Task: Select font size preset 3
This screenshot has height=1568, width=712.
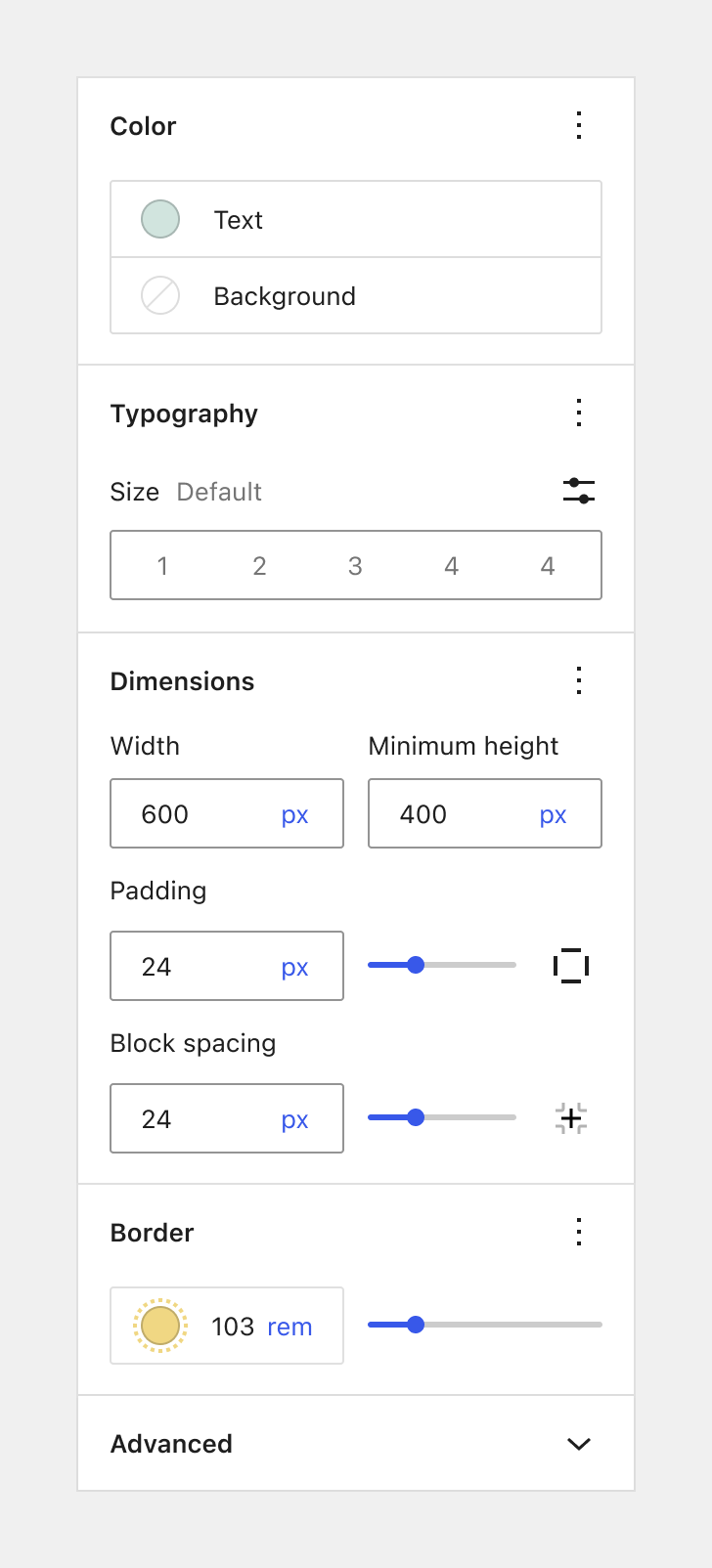Action: (355, 565)
